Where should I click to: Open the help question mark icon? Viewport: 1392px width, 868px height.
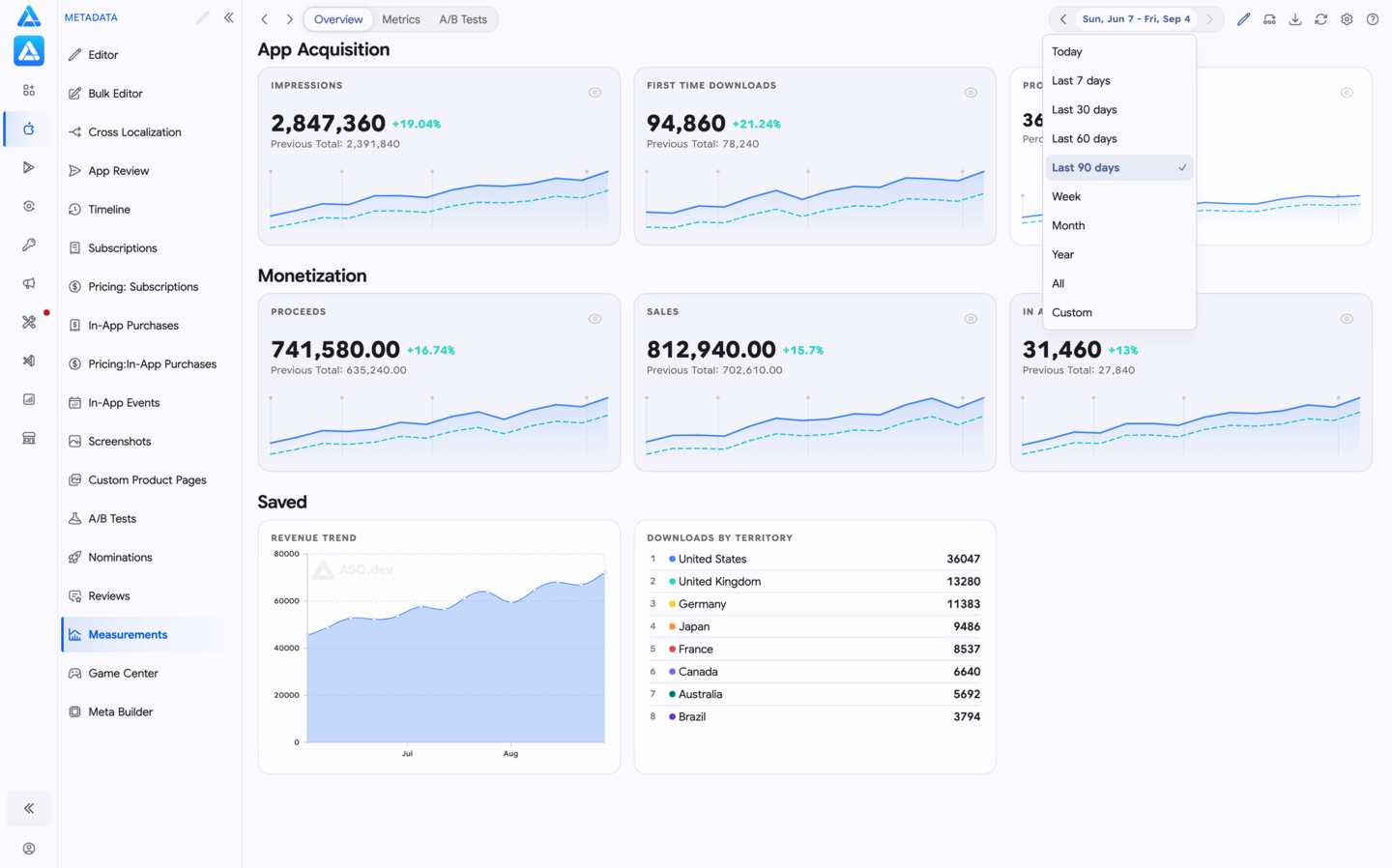tap(1373, 19)
